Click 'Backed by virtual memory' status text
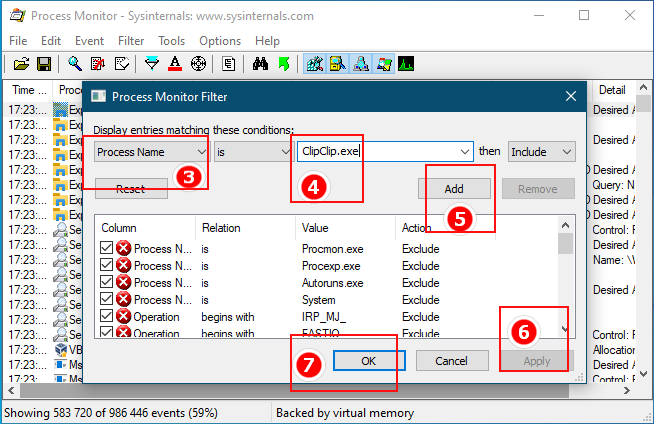The height and width of the screenshot is (424, 654). [345, 413]
